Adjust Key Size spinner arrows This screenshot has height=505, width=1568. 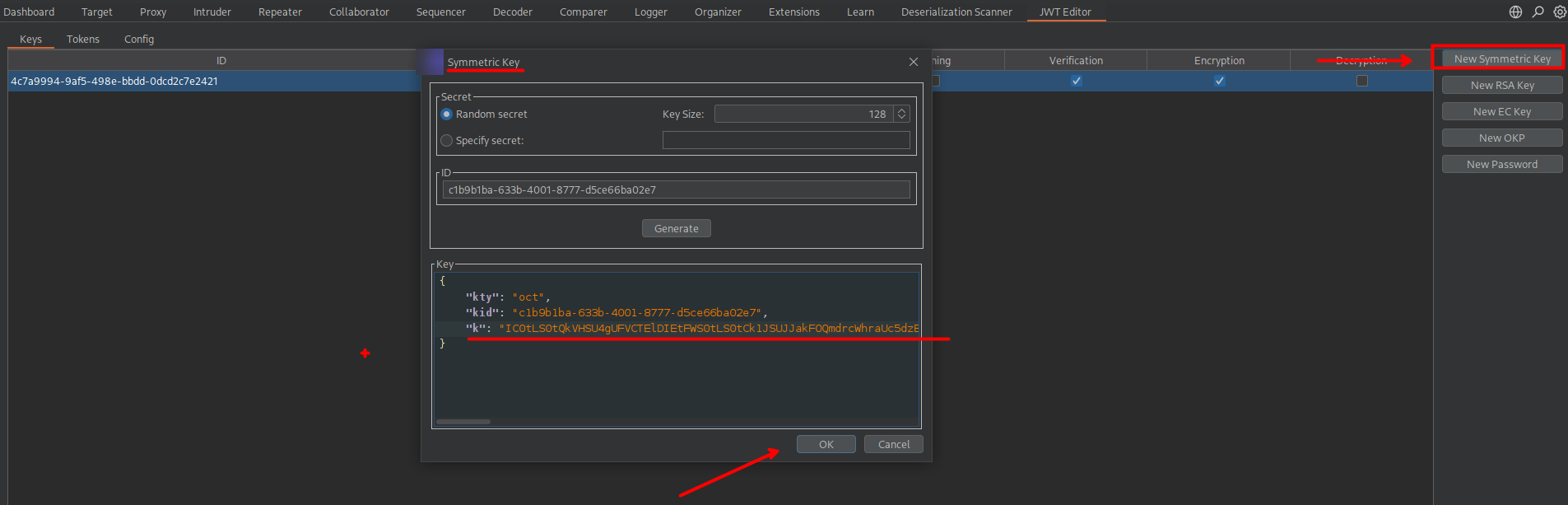click(901, 115)
